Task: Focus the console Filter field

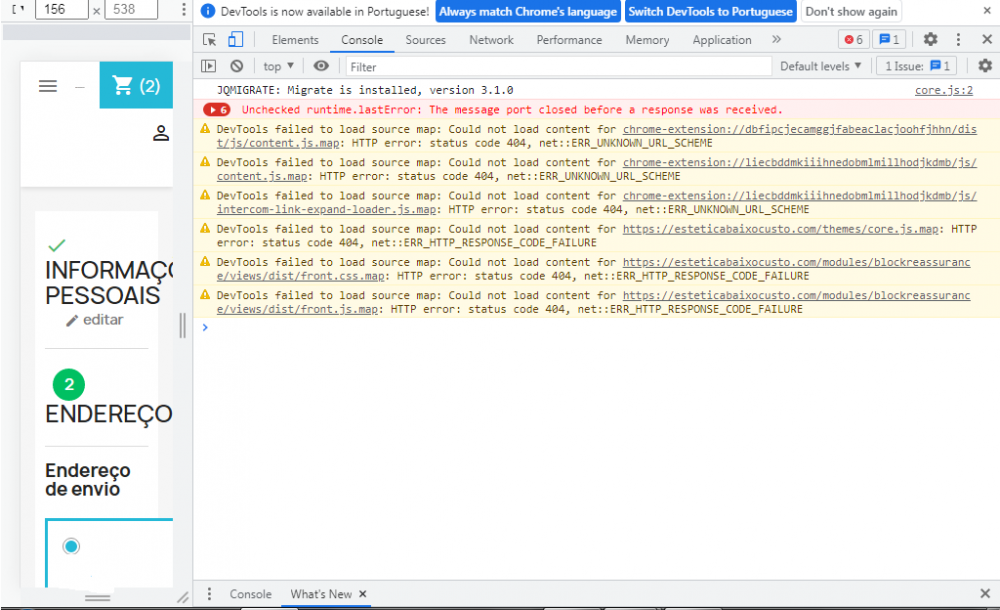Action: [x=558, y=66]
